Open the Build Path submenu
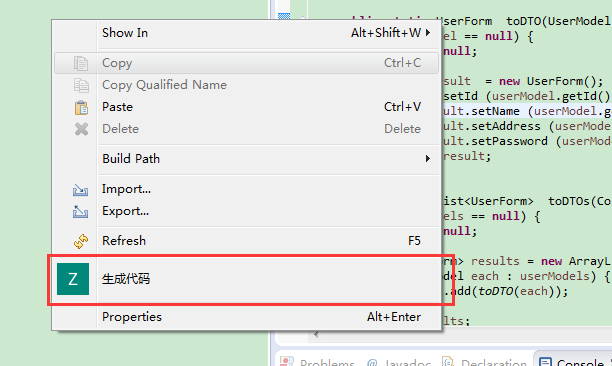The height and width of the screenshot is (366, 612). coord(246,159)
